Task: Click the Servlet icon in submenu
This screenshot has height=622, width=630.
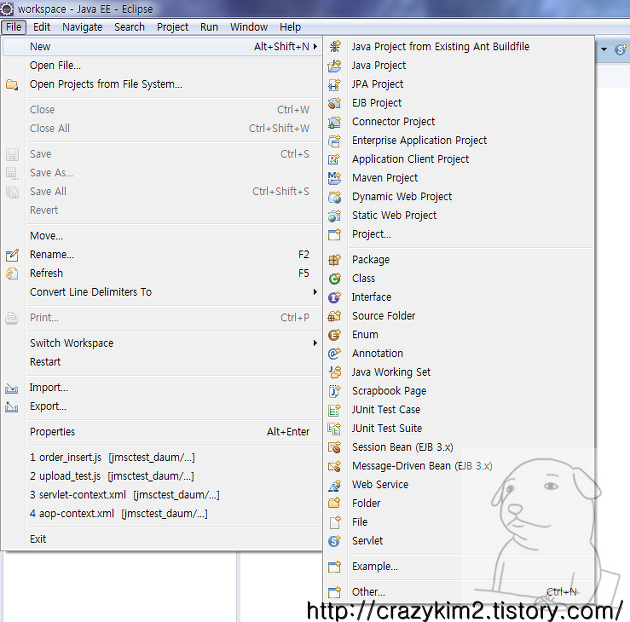Action: pos(334,541)
